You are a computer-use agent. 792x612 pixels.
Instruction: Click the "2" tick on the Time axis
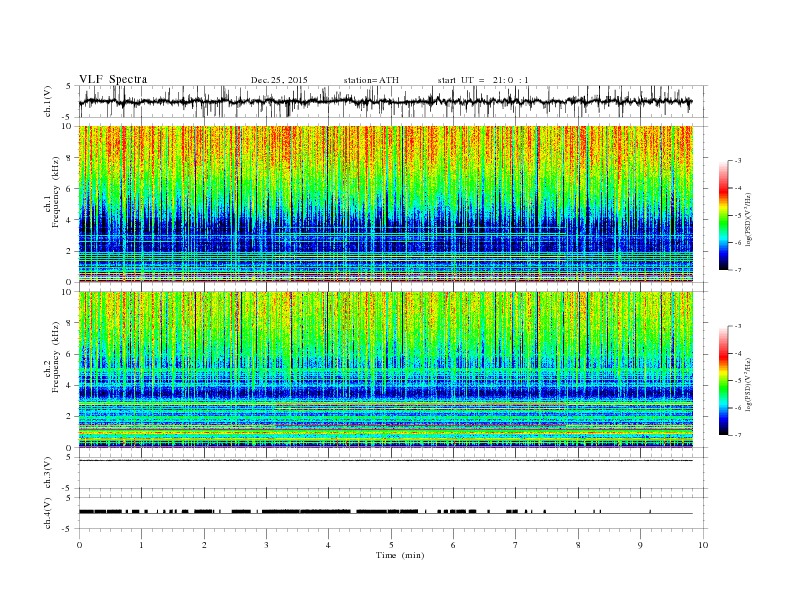click(x=204, y=545)
